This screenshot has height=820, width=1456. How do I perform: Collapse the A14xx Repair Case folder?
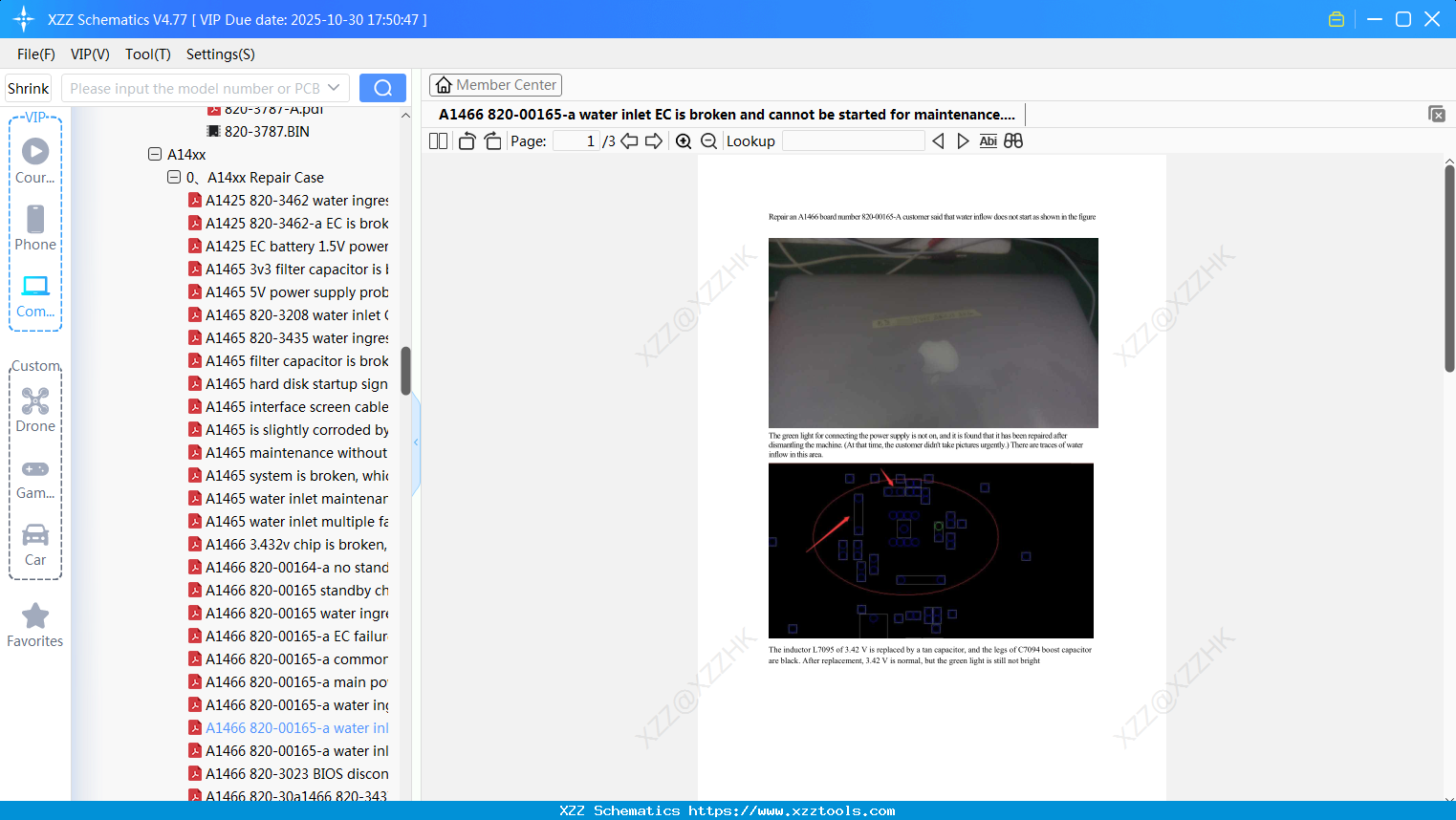(x=174, y=177)
